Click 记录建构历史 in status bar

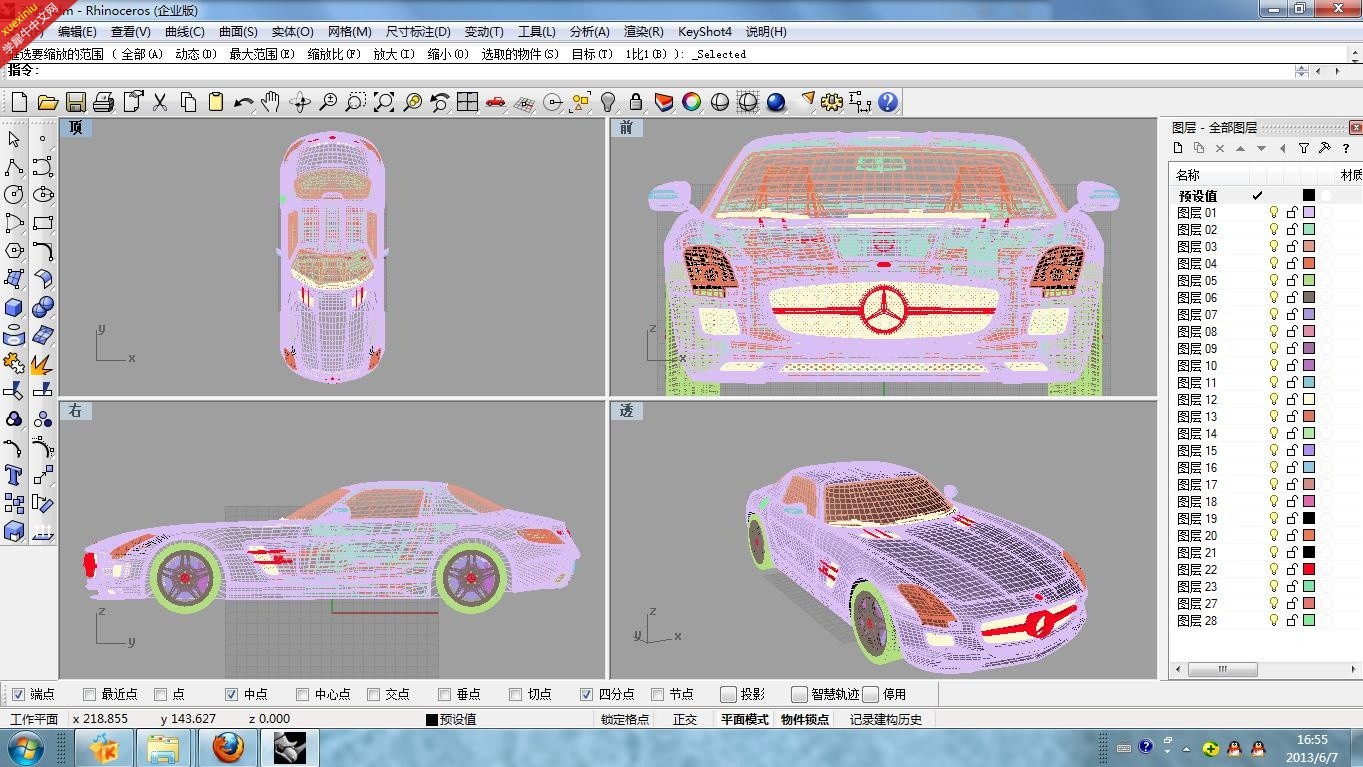coord(886,719)
